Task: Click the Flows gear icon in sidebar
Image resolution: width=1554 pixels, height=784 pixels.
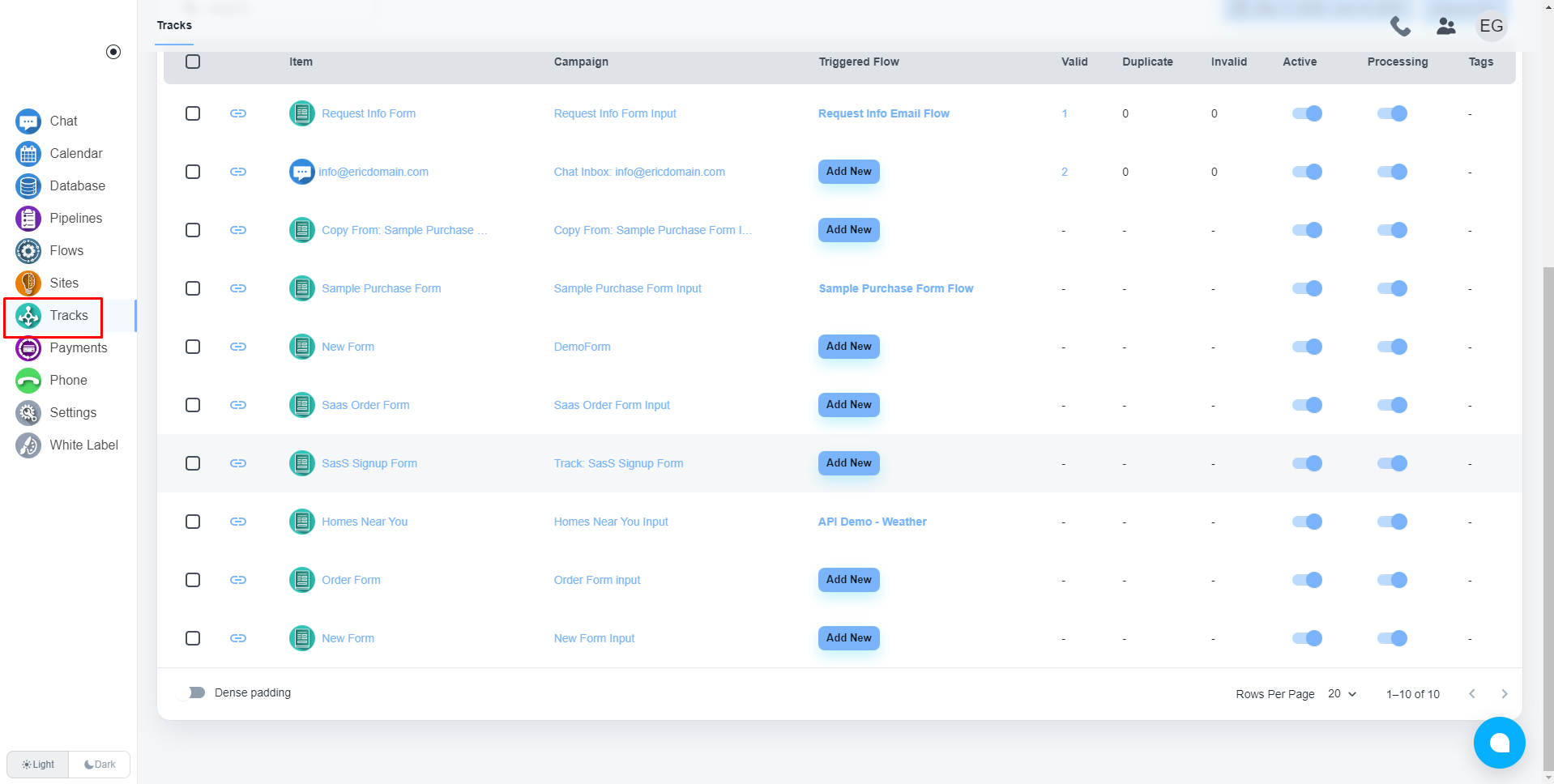Action: pyautogui.click(x=28, y=251)
